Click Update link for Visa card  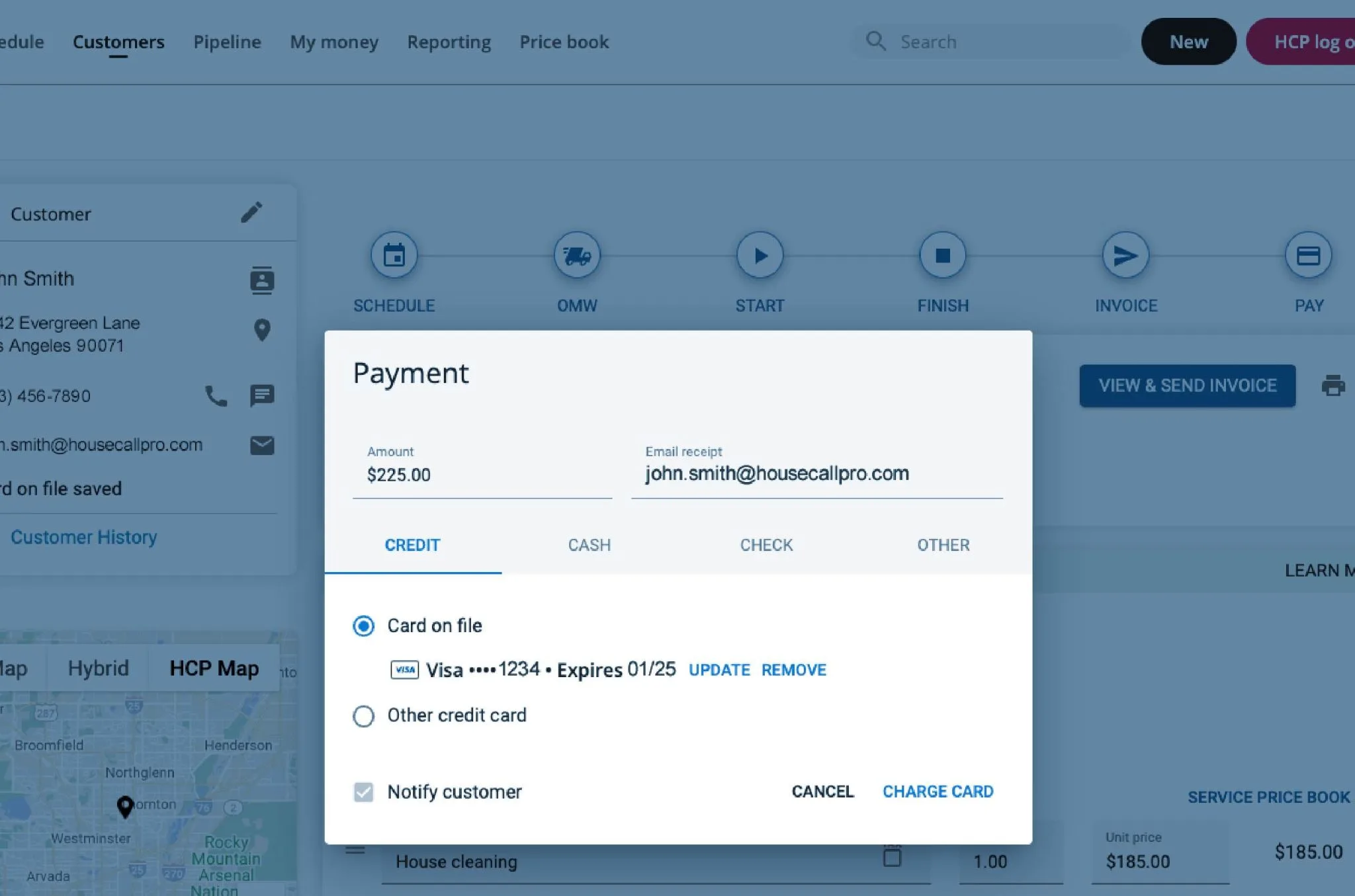pyautogui.click(x=719, y=670)
